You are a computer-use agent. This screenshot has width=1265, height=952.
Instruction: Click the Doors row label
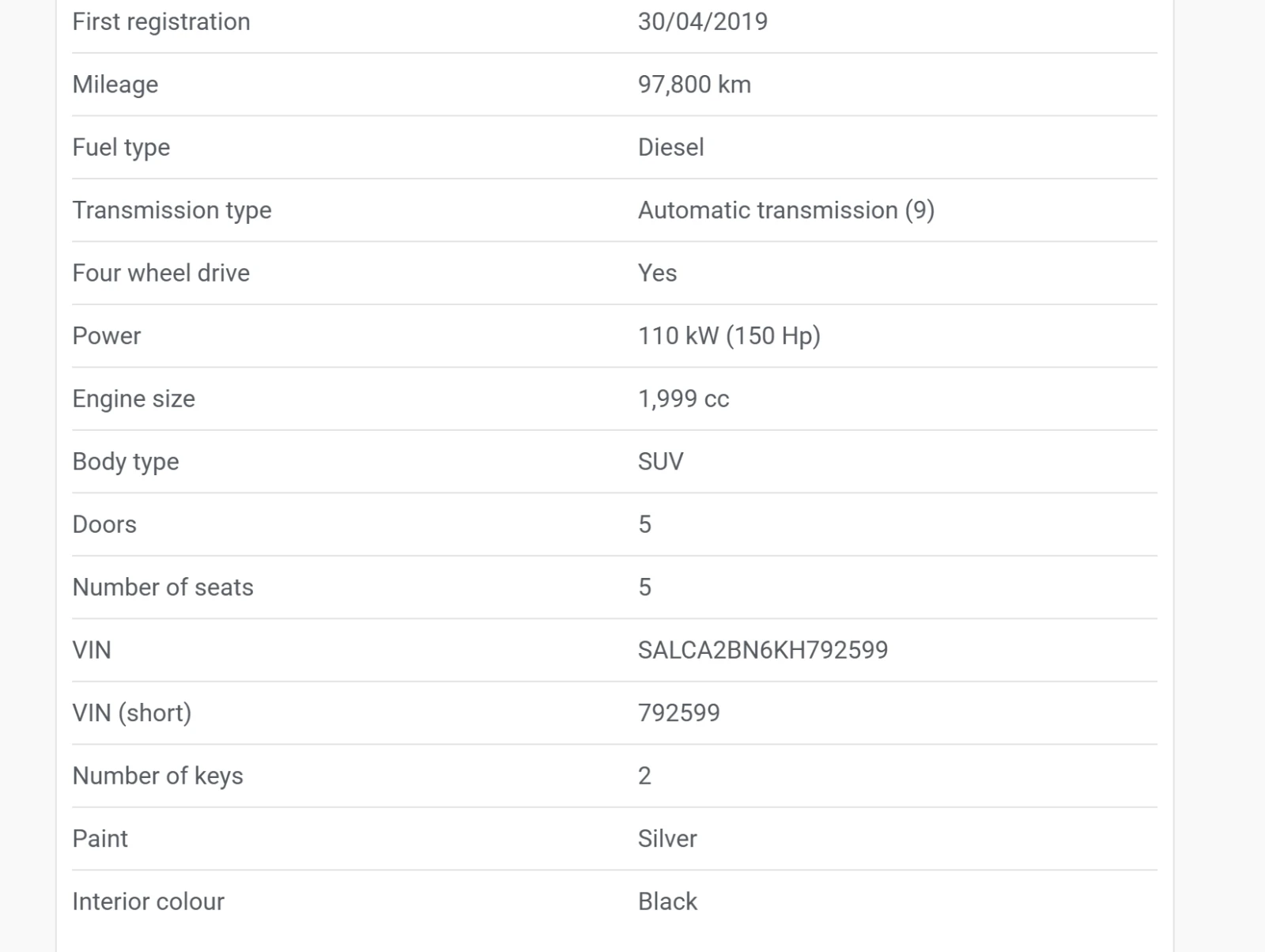coord(104,524)
